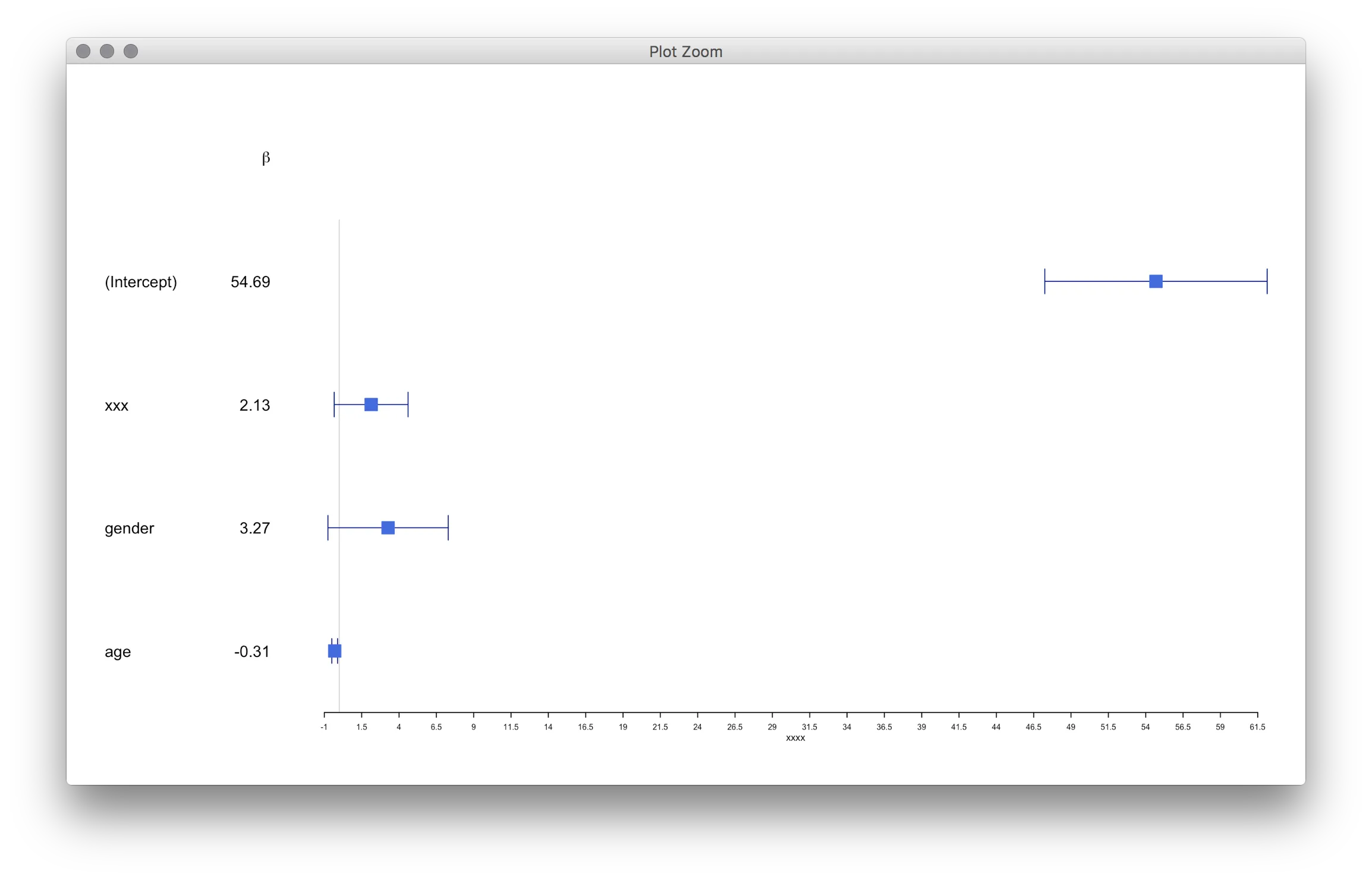Click the -1 axis tick label

324,727
